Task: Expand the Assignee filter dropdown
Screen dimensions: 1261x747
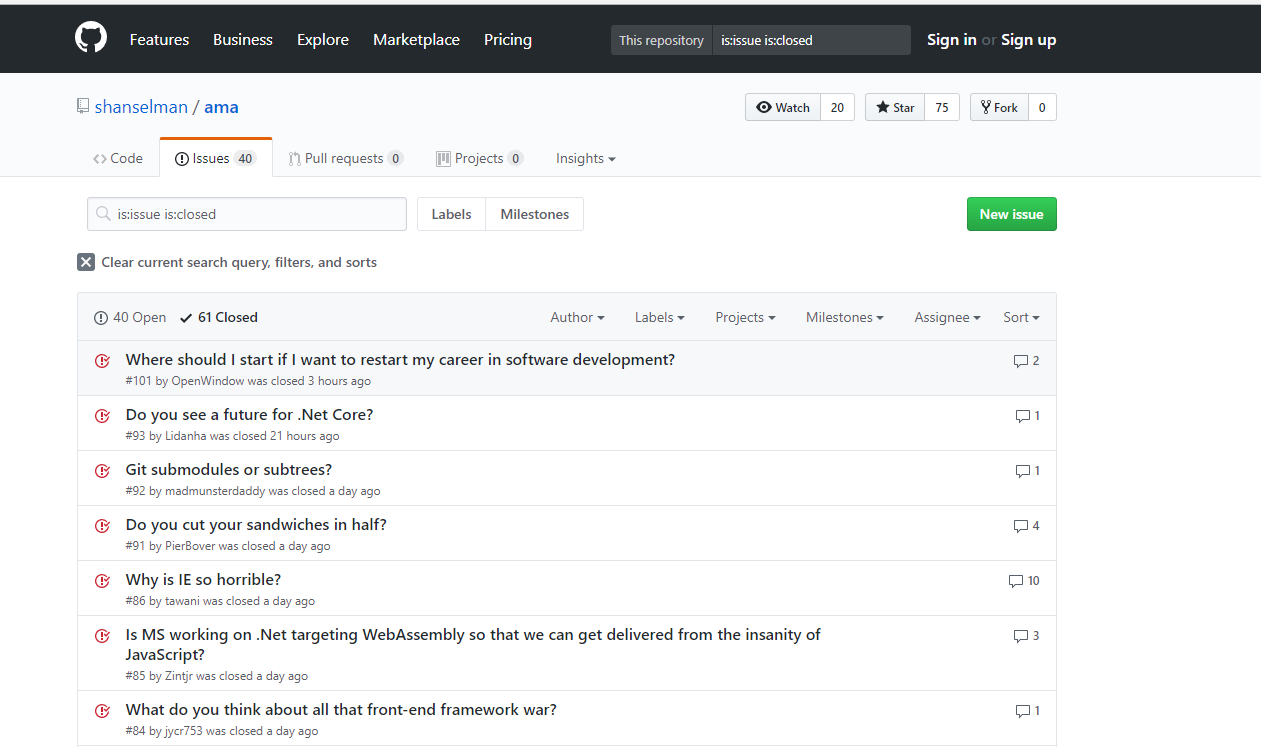Action: coord(947,317)
